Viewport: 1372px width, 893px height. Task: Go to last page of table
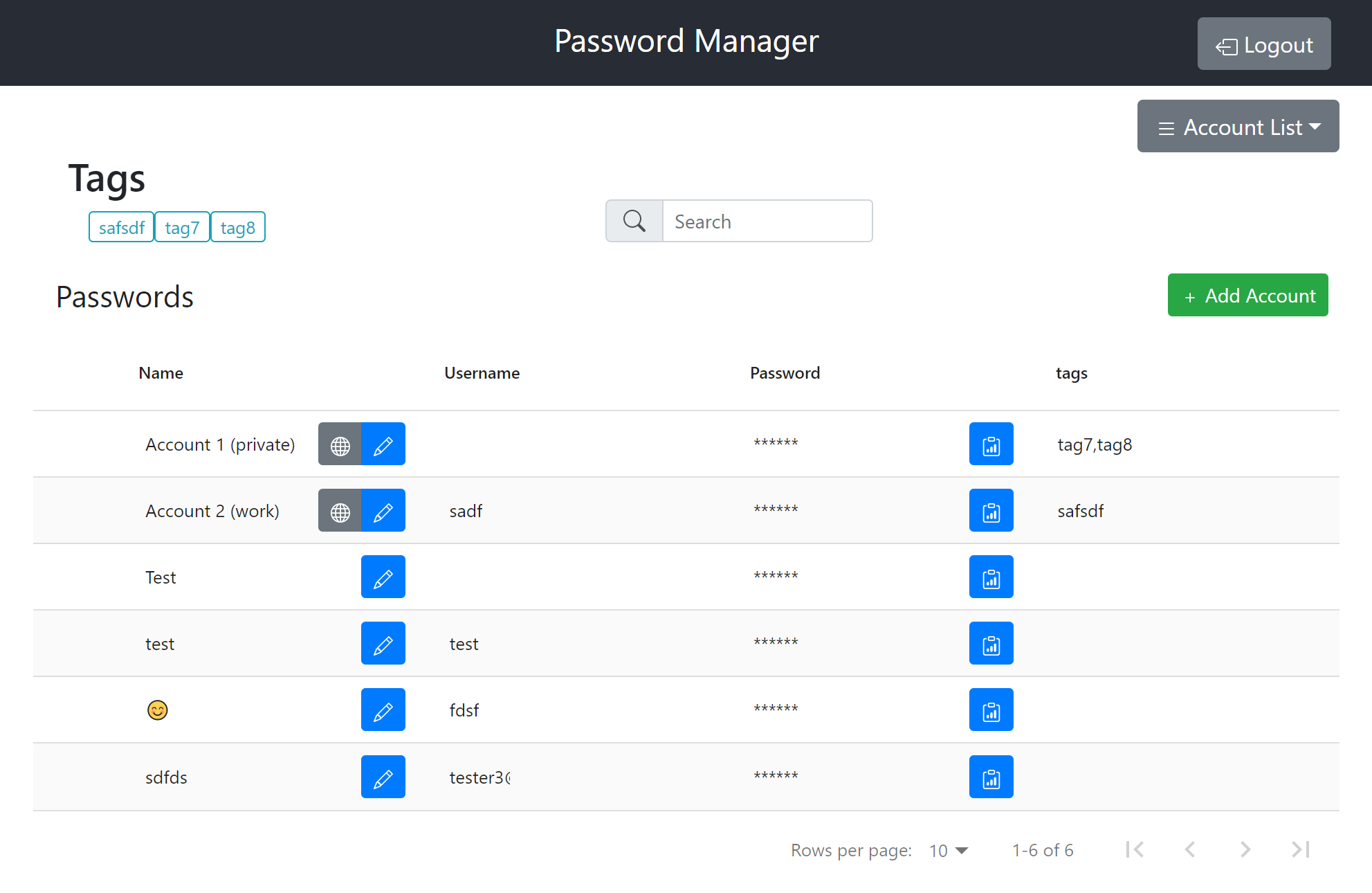pos(1301,849)
